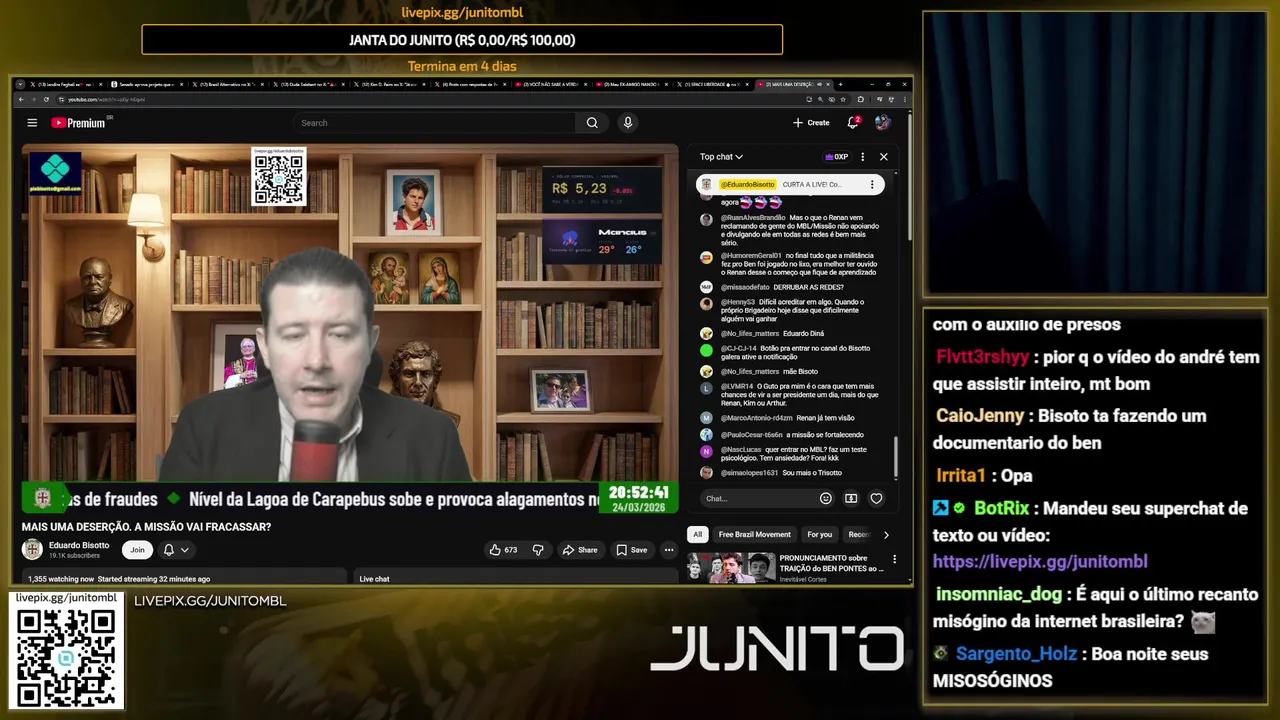This screenshot has width=1280, height=720.
Task: Click the @PauloCesar-t6s6n chat username
Action: (752, 435)
